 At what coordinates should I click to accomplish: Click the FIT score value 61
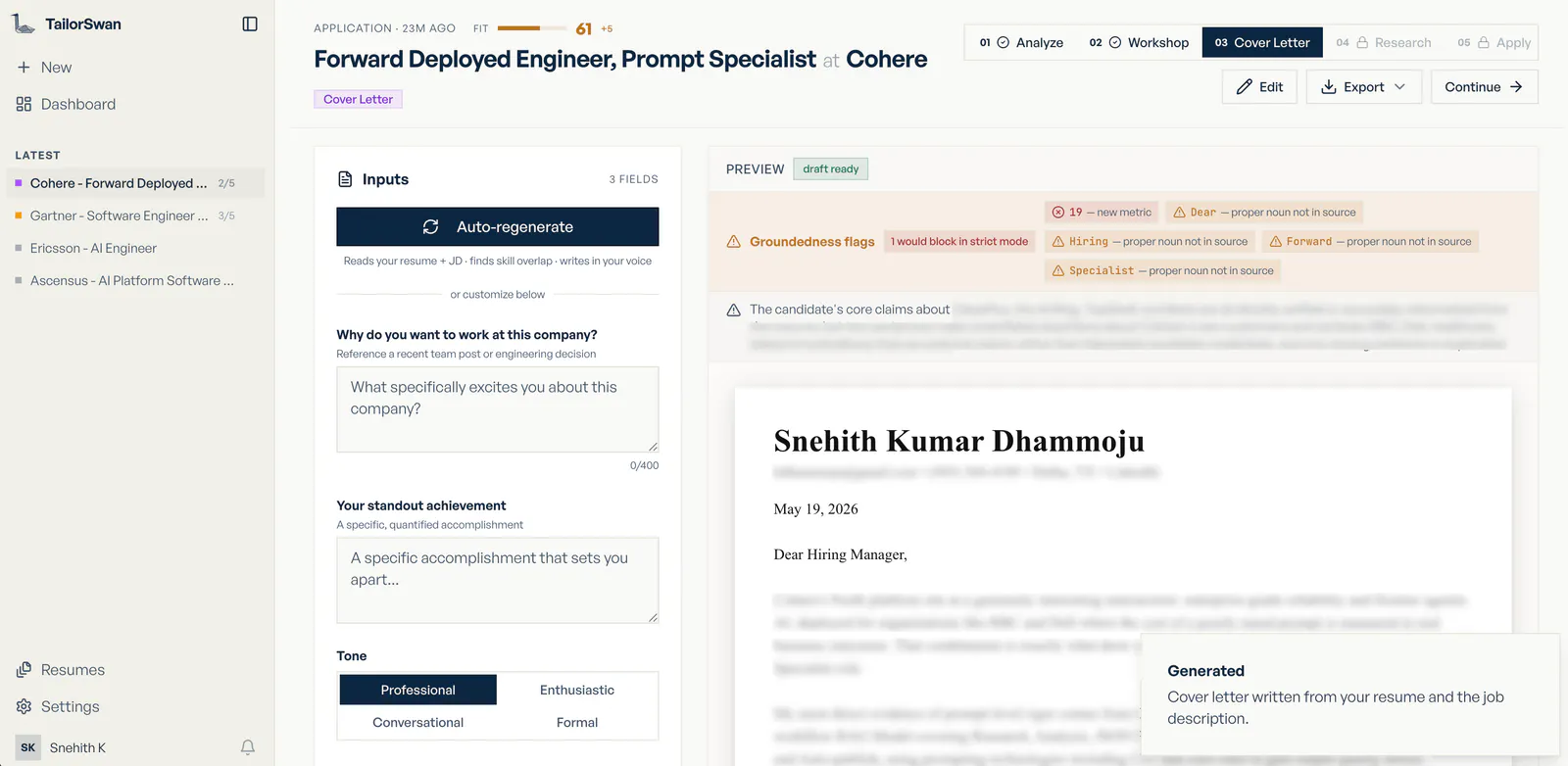(x=584, y=29)
